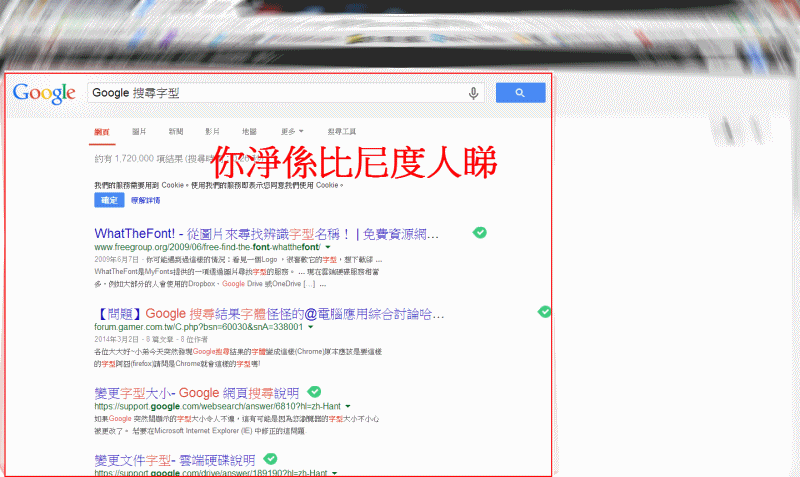
Task: Click the blue magnifier search button
Action: pyautogui.click(x=520, y=93)
